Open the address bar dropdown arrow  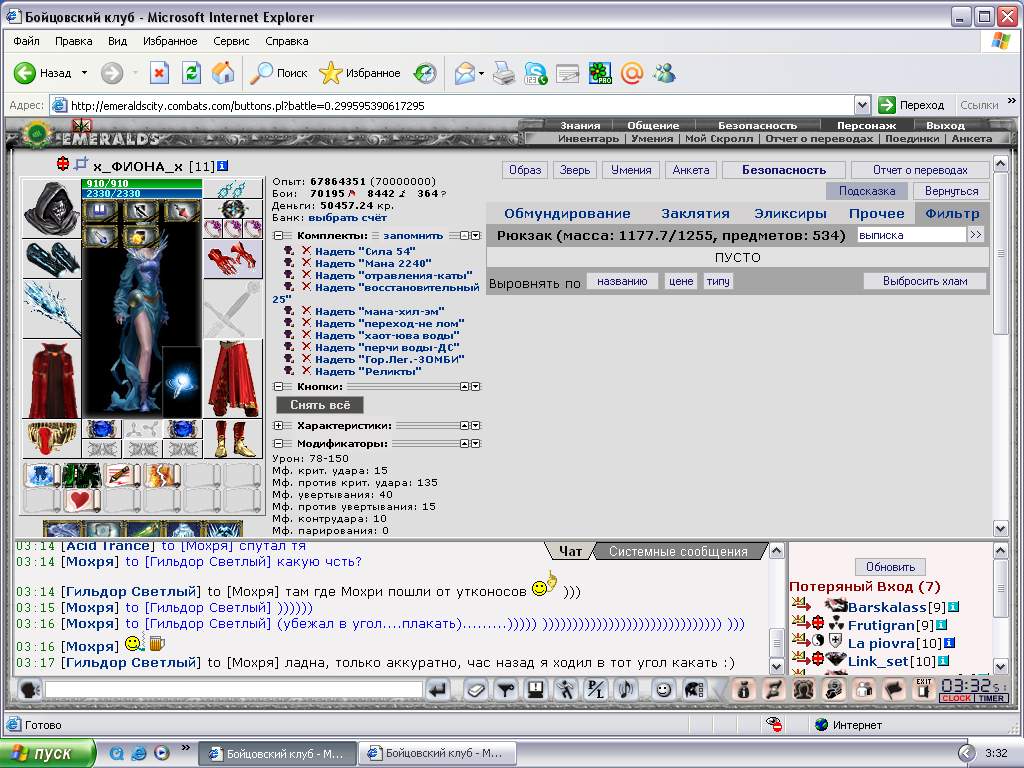pos(862,105)
